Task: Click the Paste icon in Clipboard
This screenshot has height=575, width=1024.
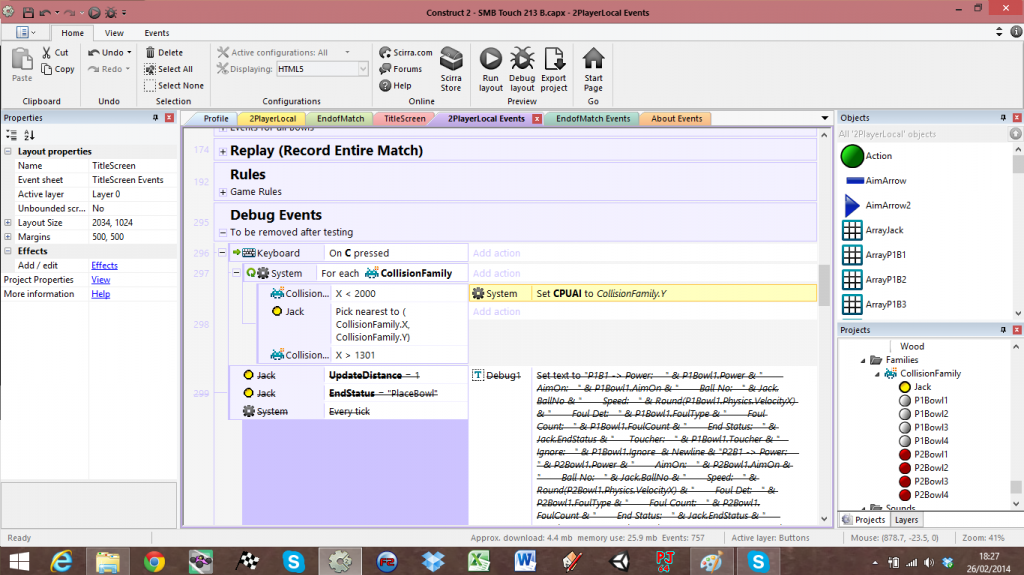Action: pos(22,64)
